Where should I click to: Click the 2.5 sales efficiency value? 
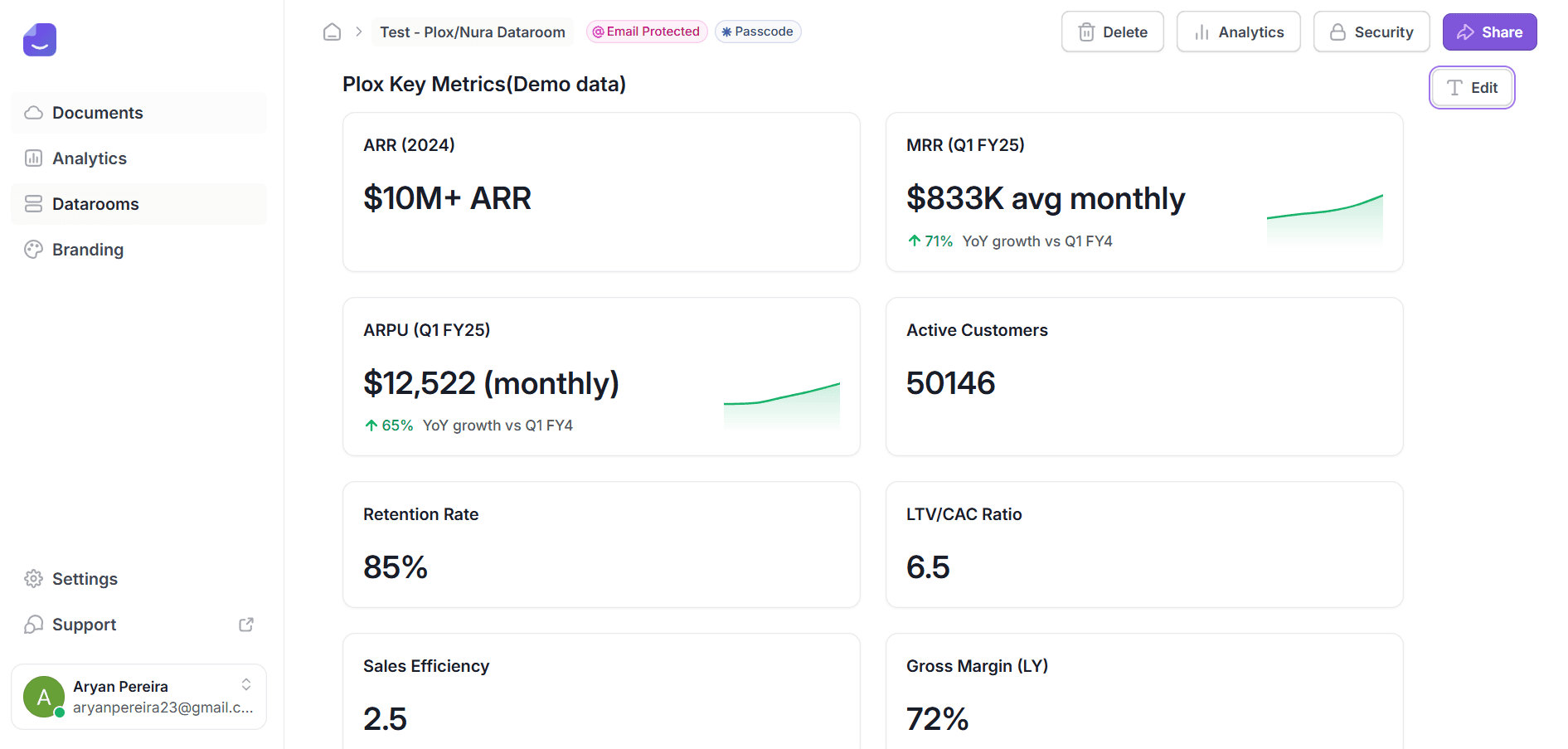(385, 719)
